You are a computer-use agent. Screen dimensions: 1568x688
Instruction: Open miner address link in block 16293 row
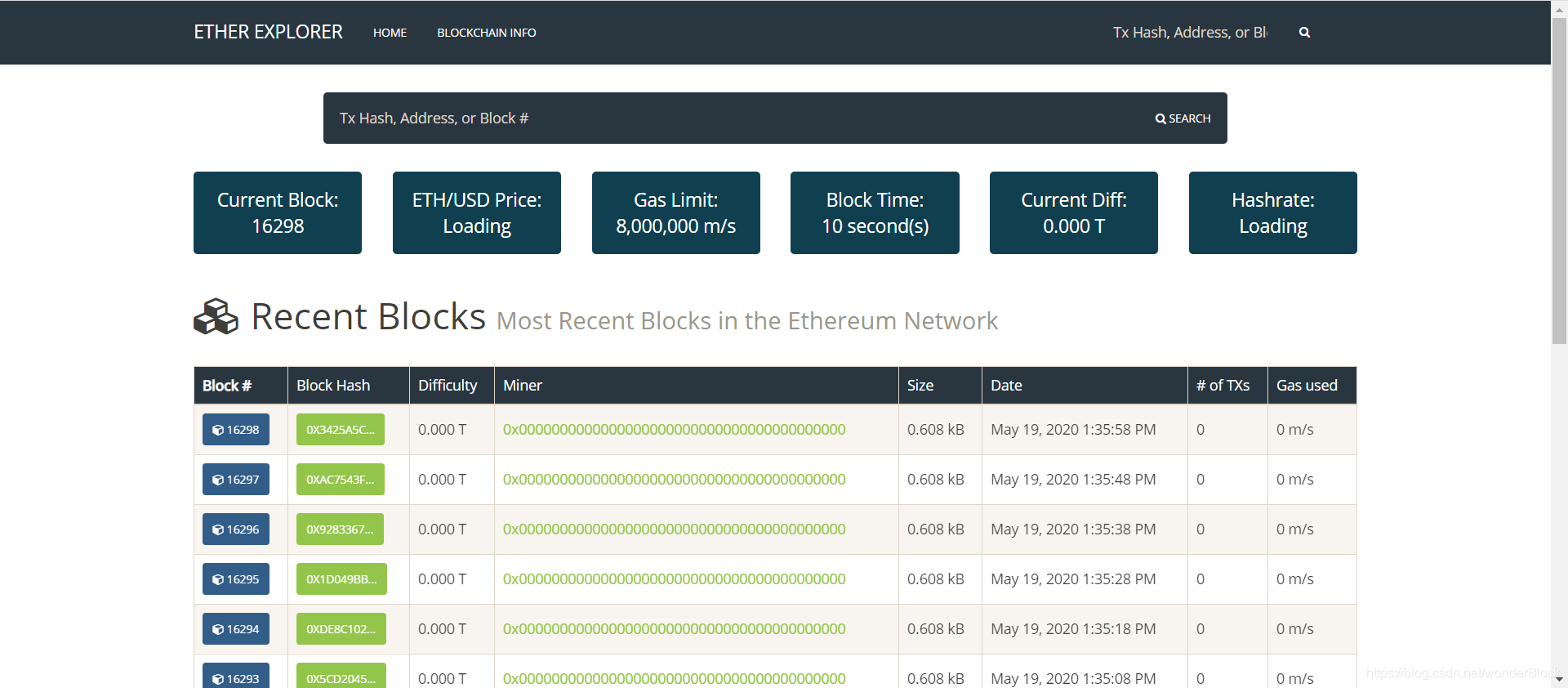click(675, 678)
